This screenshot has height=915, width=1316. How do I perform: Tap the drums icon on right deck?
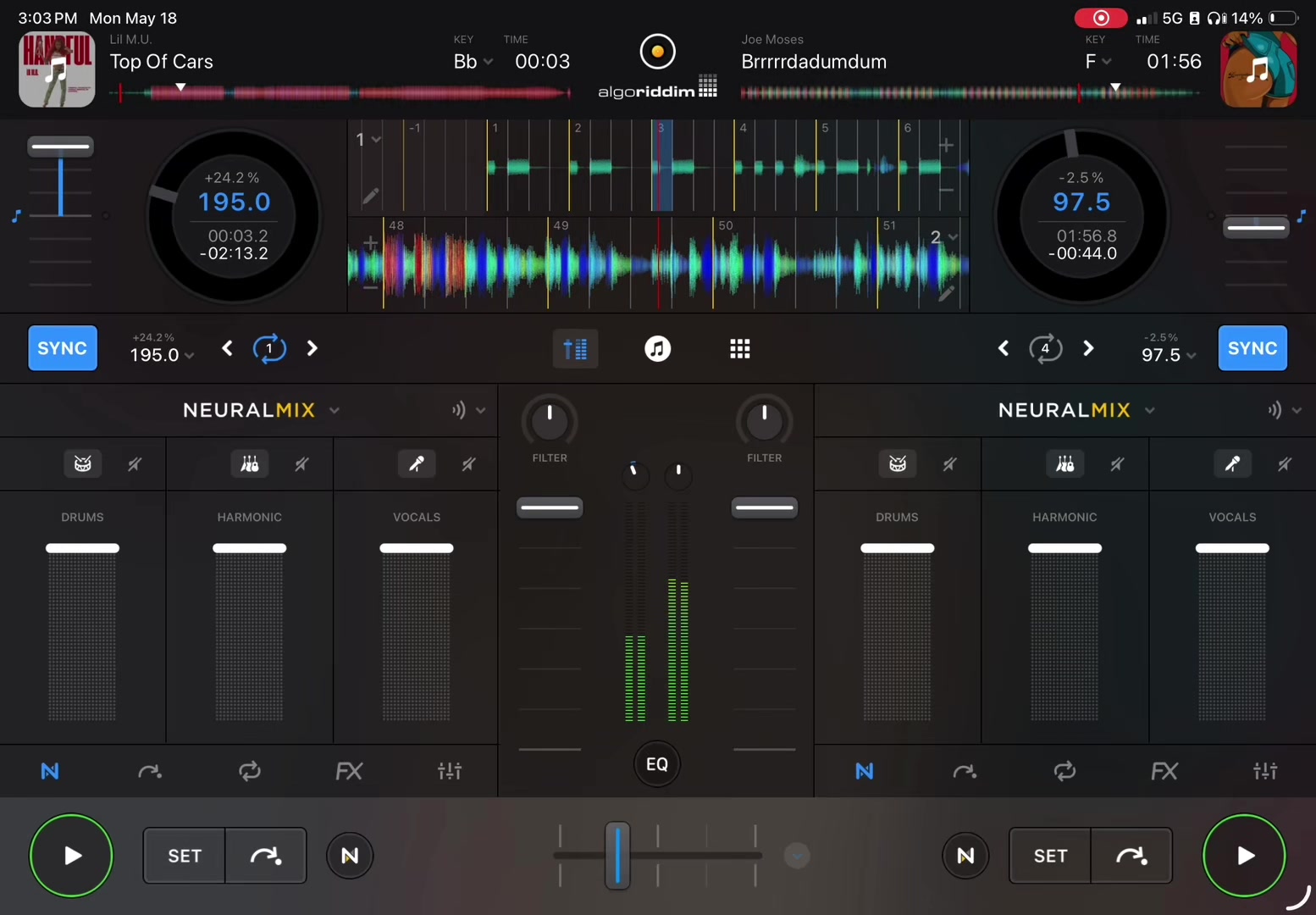898,463
